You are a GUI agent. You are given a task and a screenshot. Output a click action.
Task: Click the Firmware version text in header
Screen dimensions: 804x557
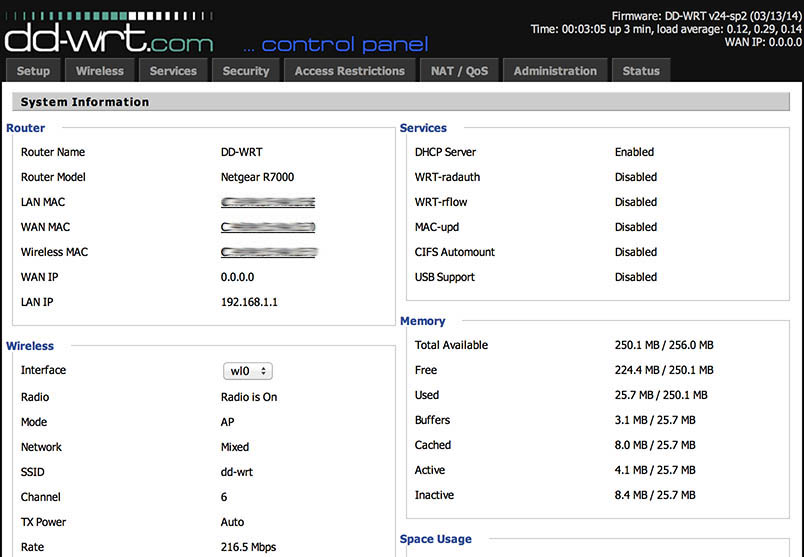pos(707,16)
